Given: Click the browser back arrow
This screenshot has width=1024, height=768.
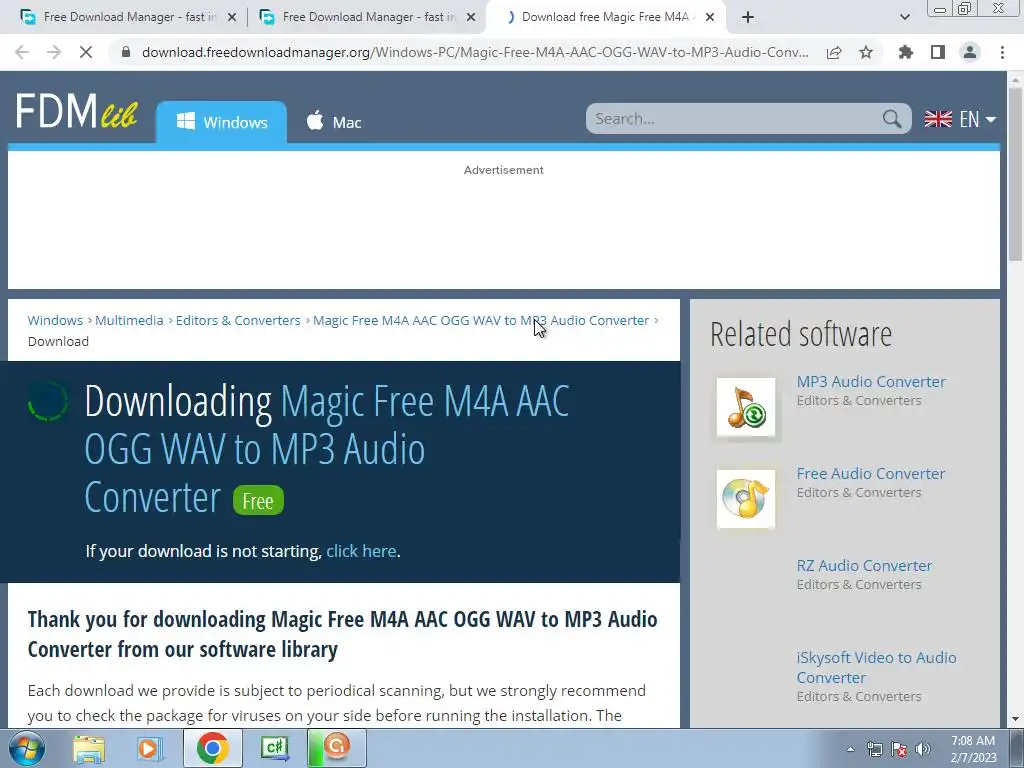Looking at the screenshot, I should tap(22, 52).
